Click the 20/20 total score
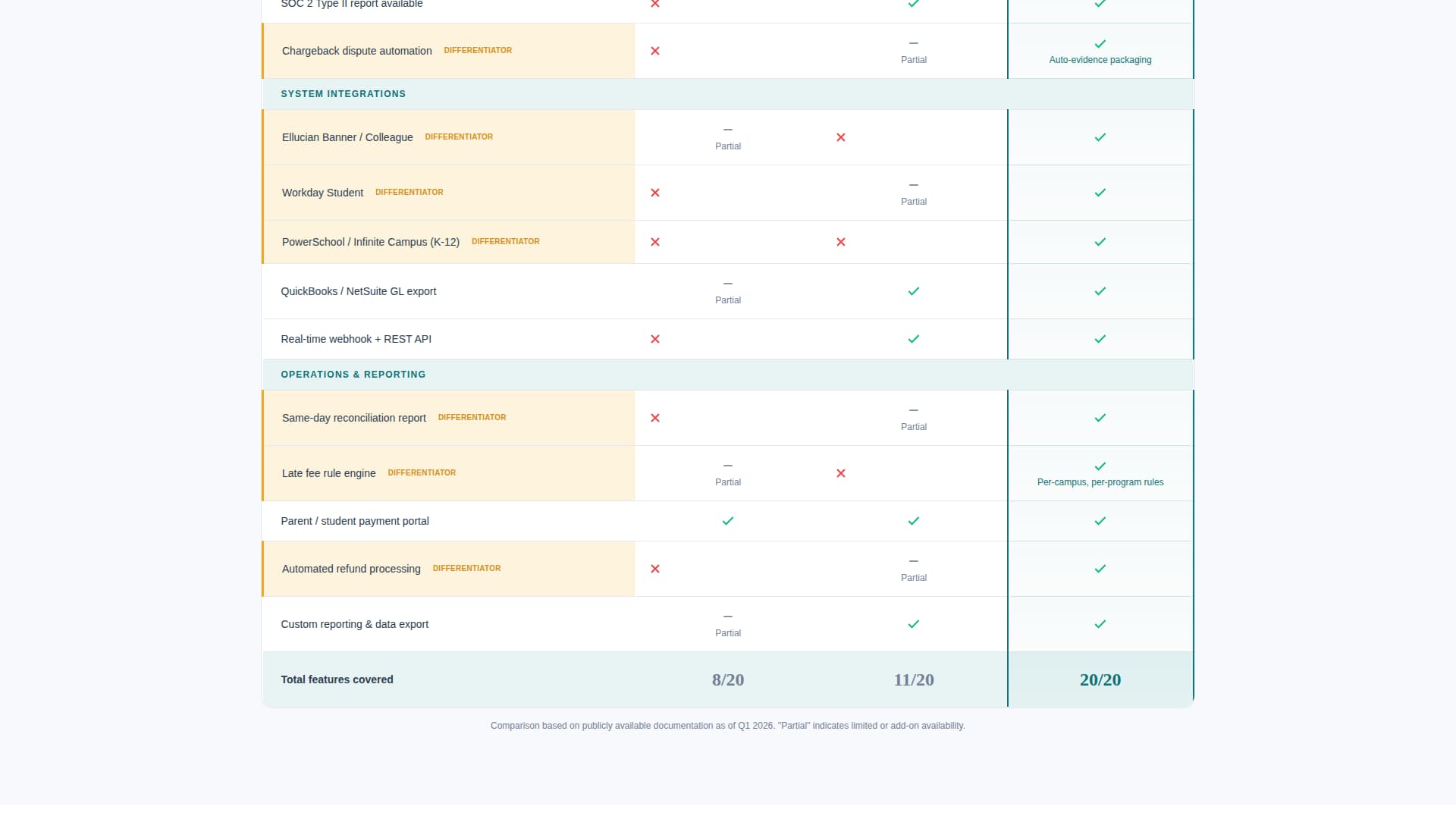The image size is (1456, 819). tap(1100, 680)
